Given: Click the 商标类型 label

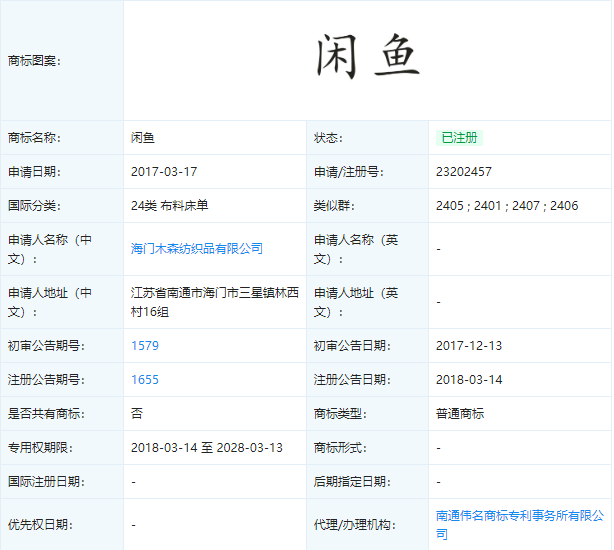Looking at the screenshot, I should pyautogui.click(x=340, y=414).
